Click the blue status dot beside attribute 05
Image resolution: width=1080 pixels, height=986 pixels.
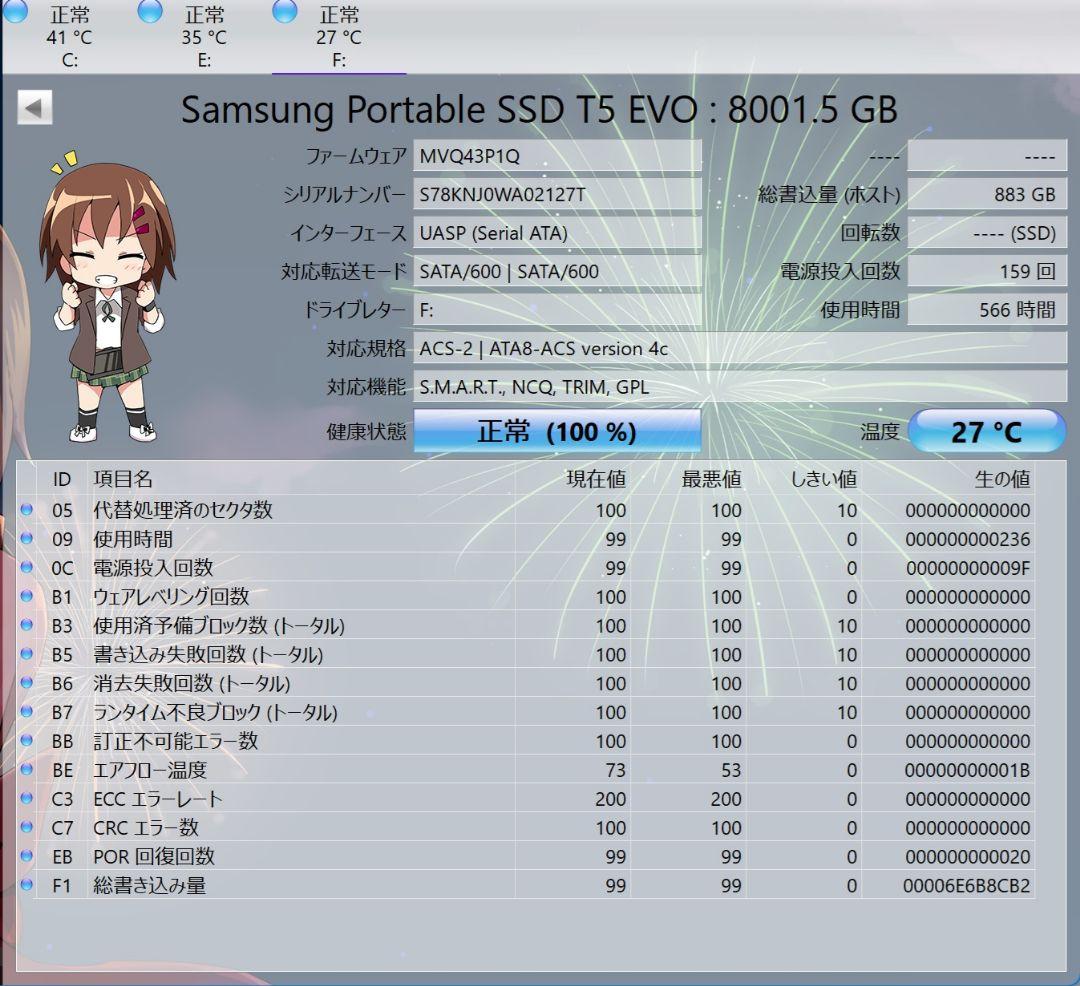[x=28, y=510]
